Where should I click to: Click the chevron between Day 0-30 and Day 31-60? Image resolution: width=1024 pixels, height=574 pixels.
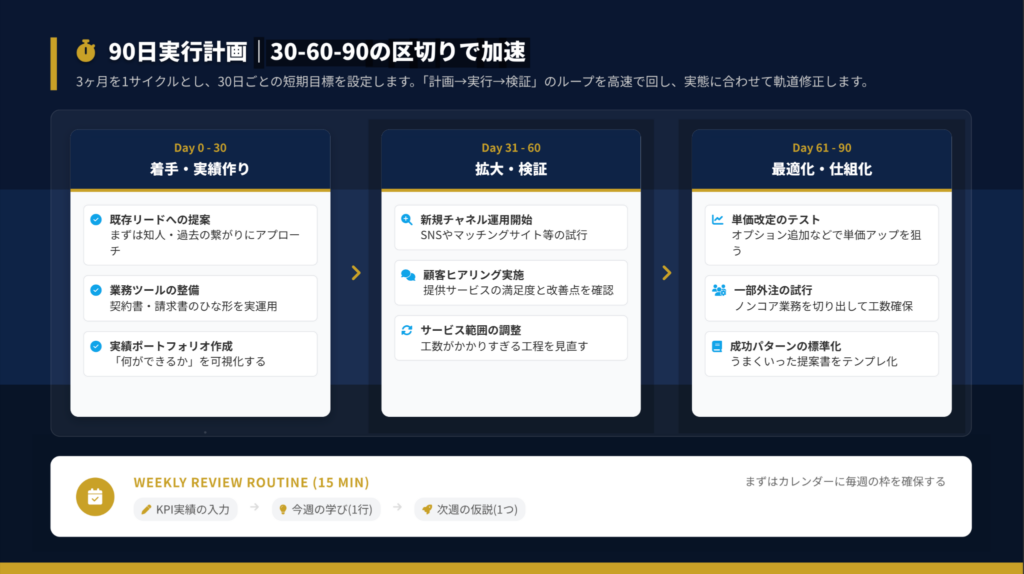coord(356,273)
